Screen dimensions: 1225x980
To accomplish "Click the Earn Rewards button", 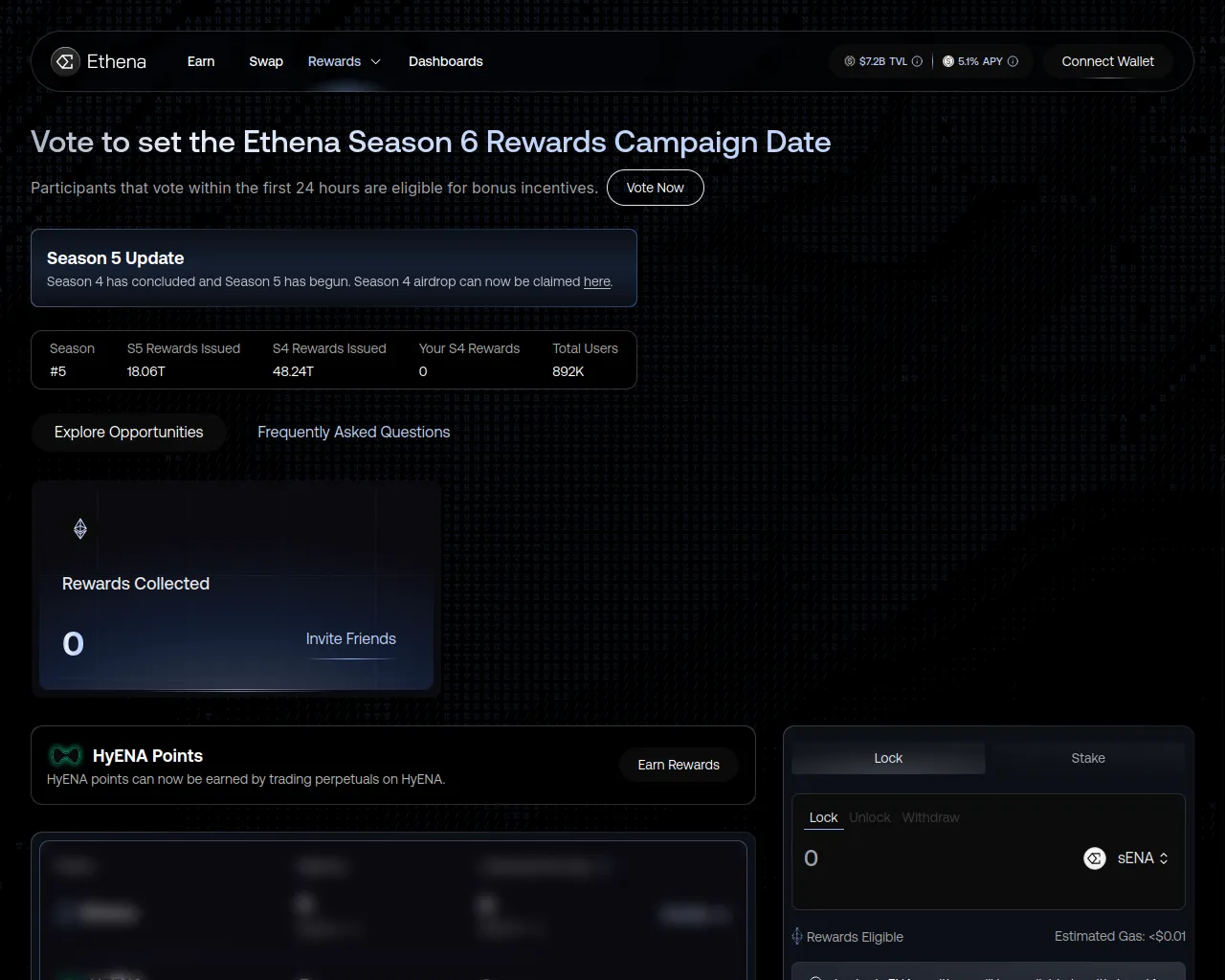I will (679, 765).
